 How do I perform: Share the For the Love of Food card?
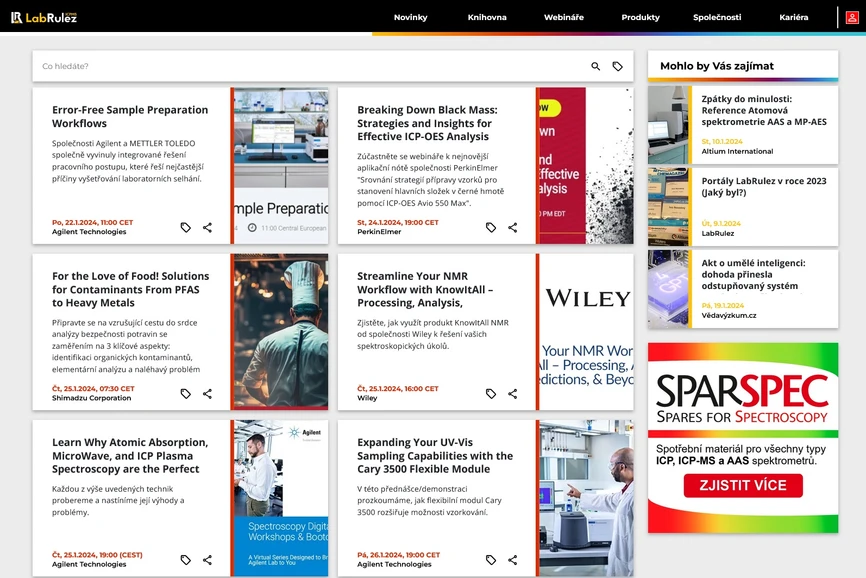[207, 394]
